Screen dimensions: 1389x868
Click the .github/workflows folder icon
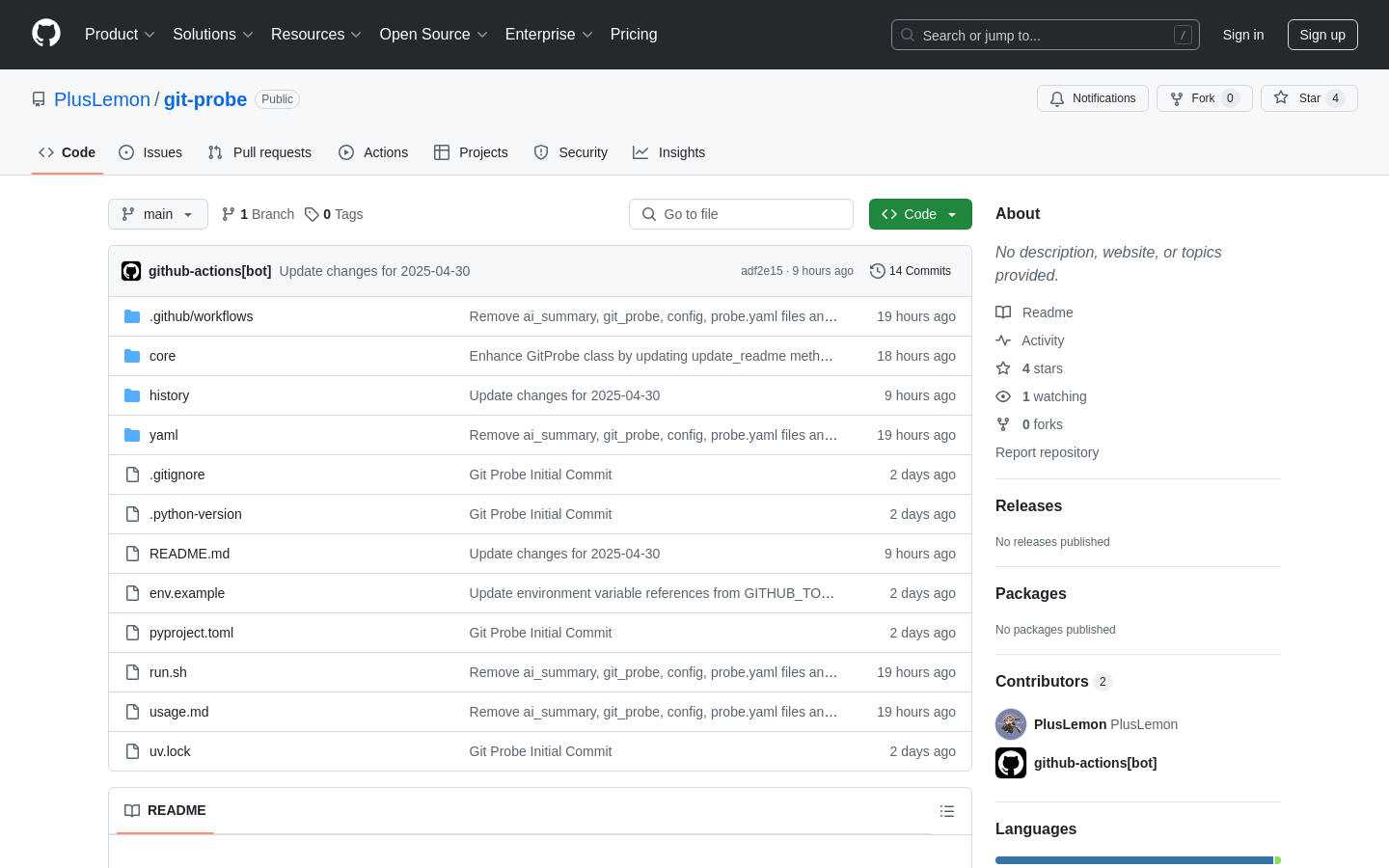[x=132, y=316]
